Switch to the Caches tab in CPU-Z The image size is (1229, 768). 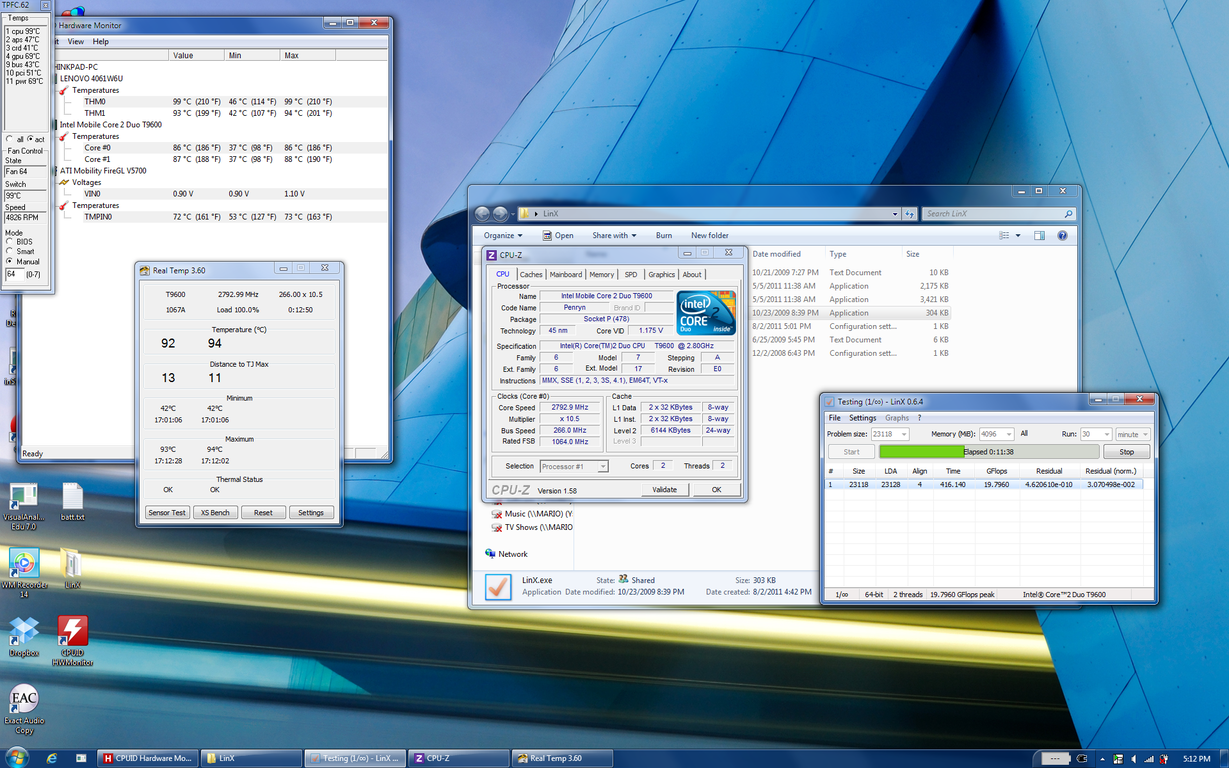[531, 274]
